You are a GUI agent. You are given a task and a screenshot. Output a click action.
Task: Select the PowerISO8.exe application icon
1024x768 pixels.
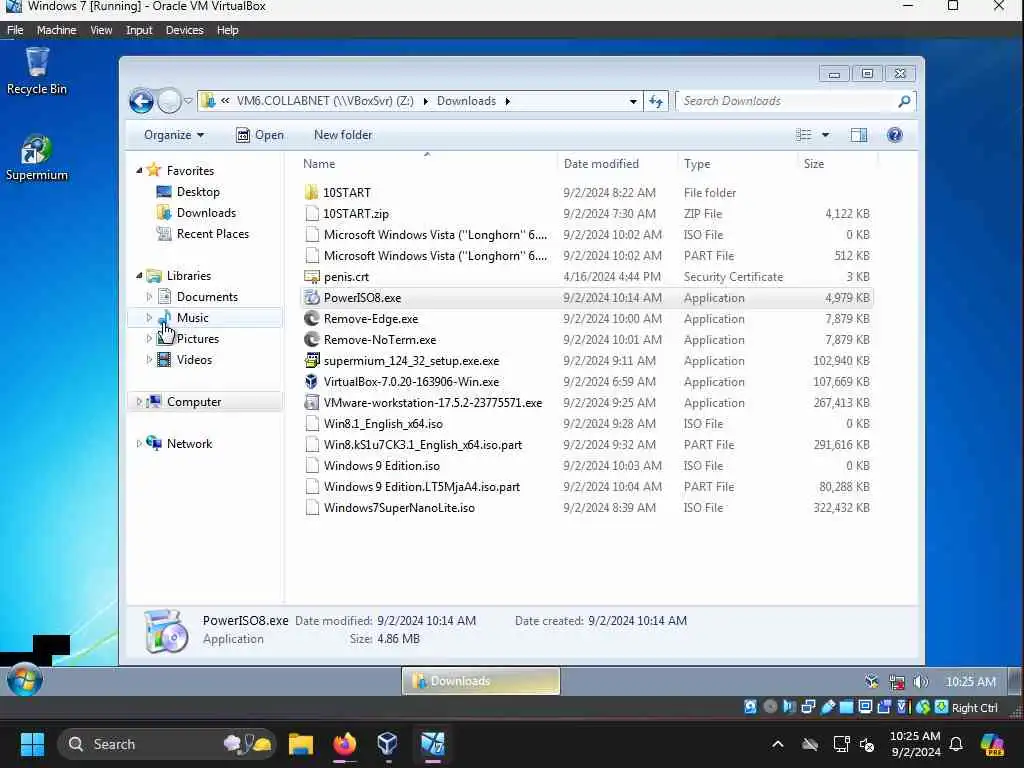[x=312, y=298]
